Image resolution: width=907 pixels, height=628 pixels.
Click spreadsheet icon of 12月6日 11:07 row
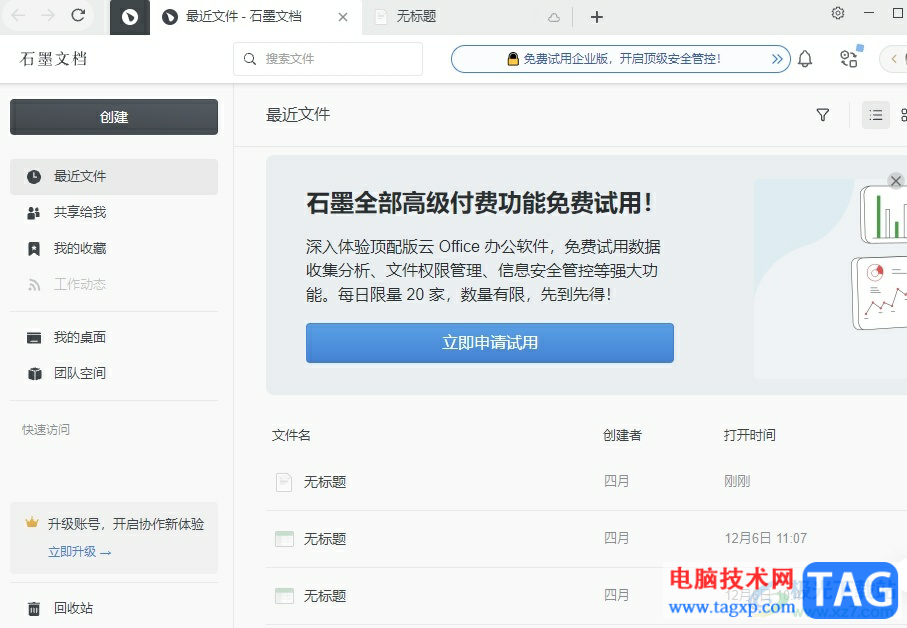click(x=284, y=539)
